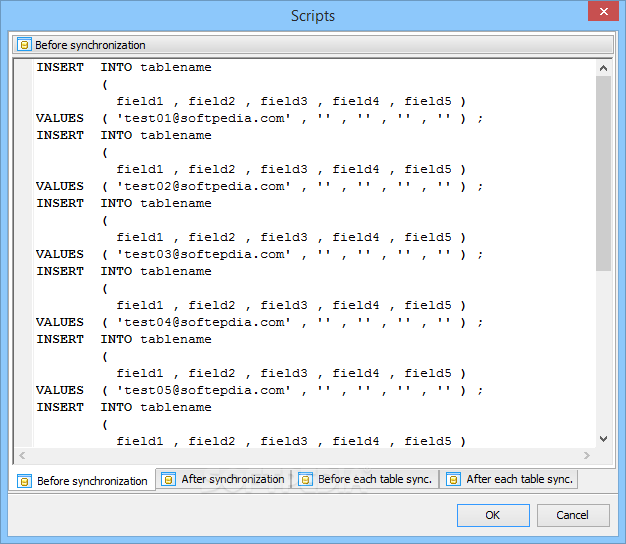The width and height of the screenshot is (626, 544).
Task: Click the Before synchronization tab icon
Action: coord(24,481)
